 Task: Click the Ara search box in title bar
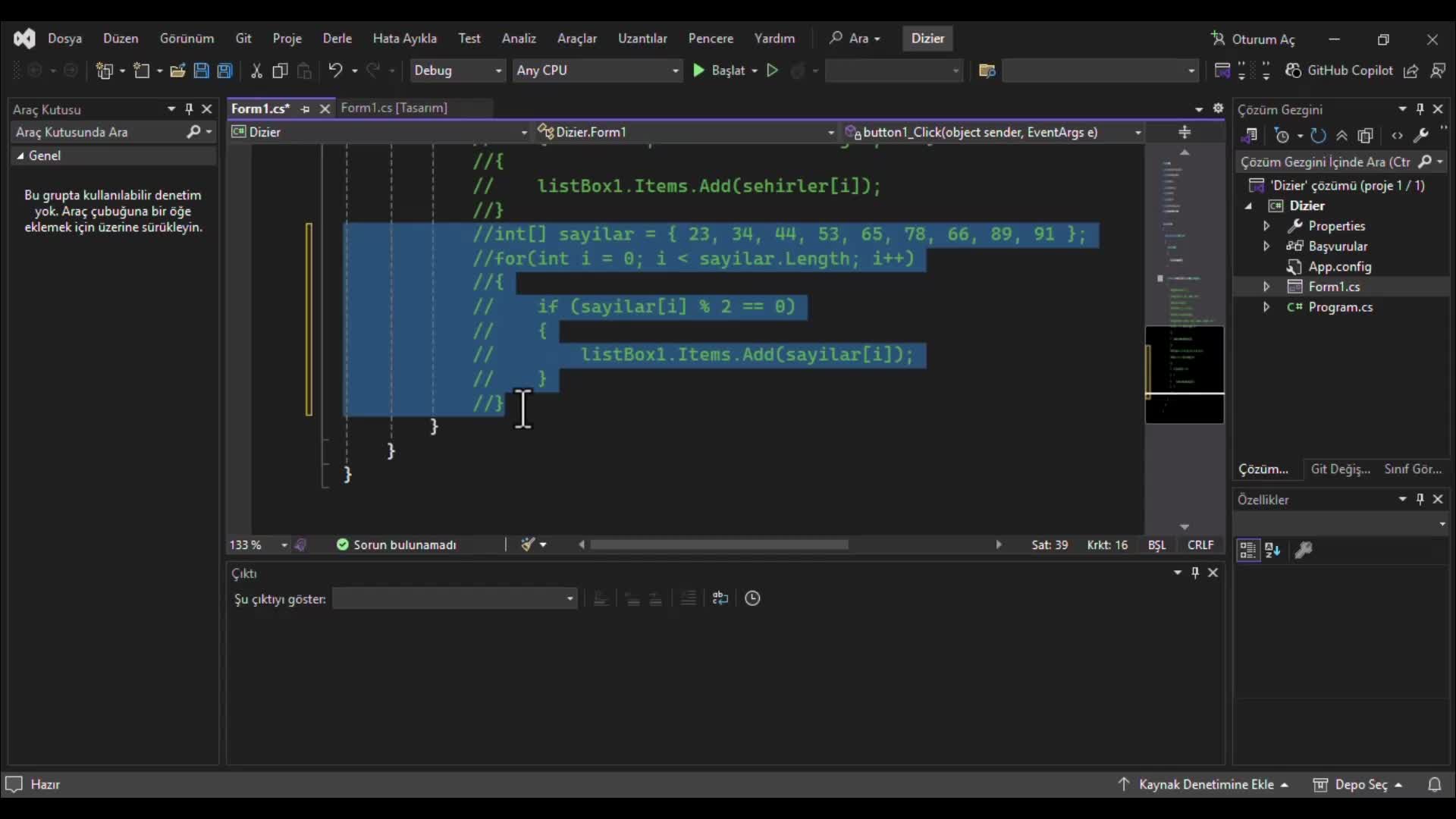(855, 38)
